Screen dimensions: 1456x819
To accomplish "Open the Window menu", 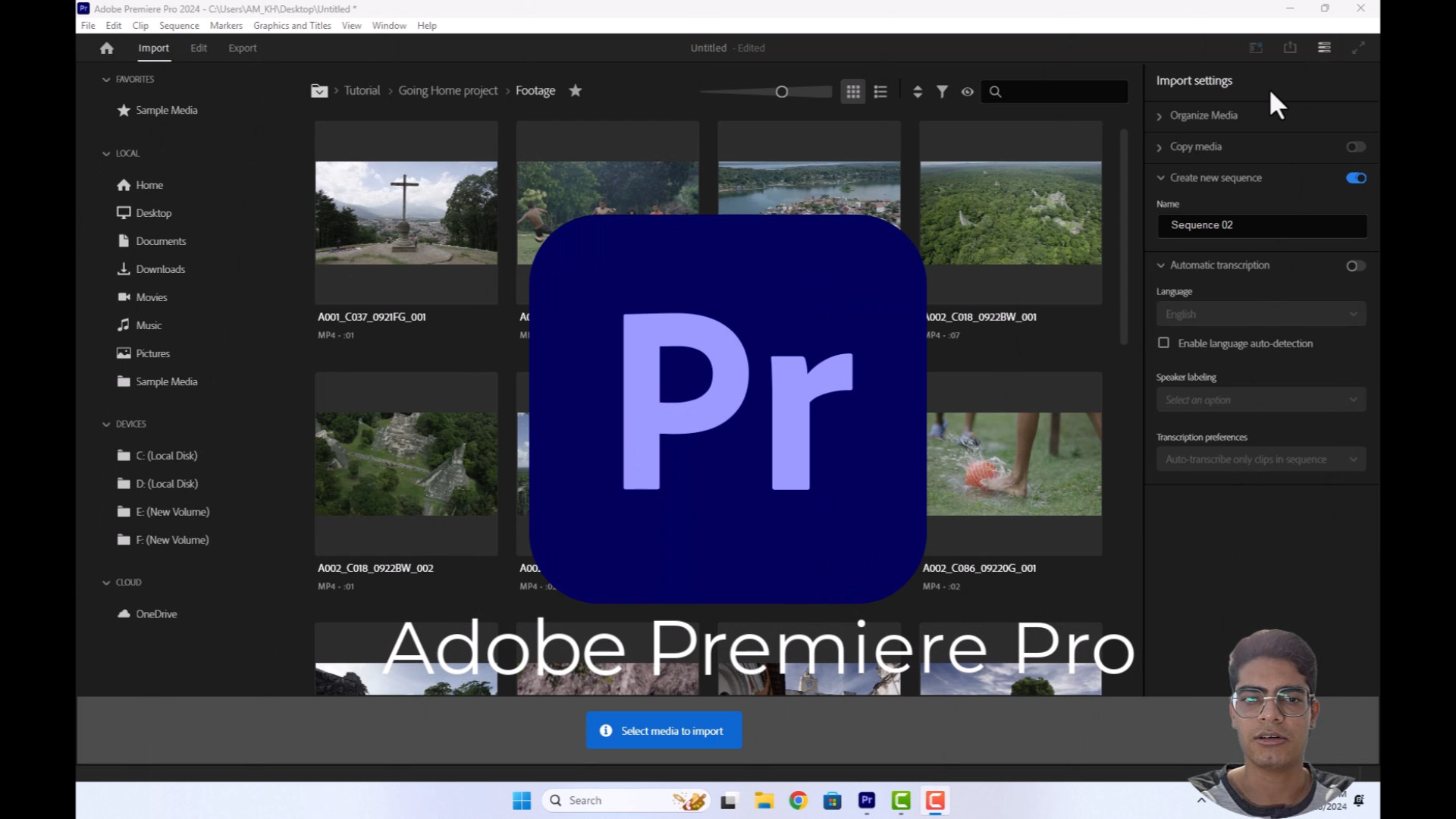I will coord(389,25).
